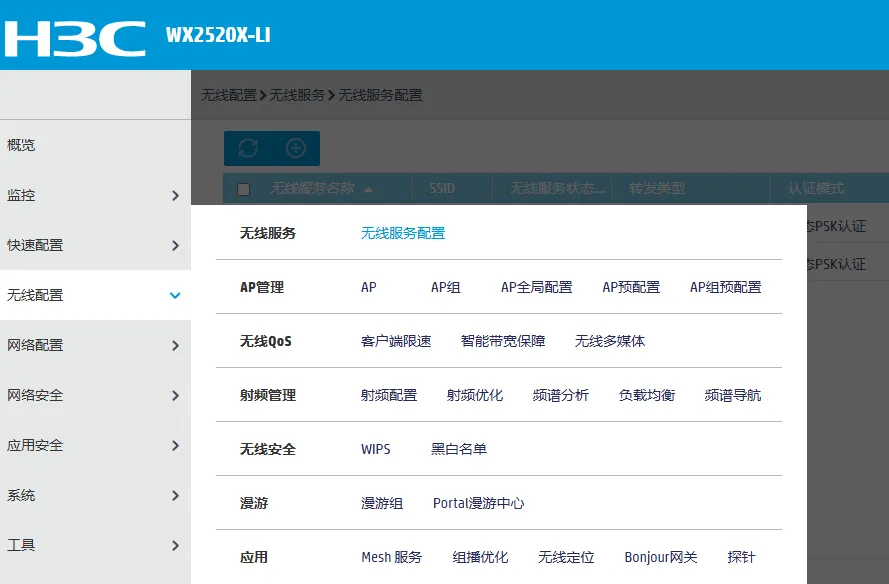Open the 探针 link
889x584 pixels.
pos(741,557)
